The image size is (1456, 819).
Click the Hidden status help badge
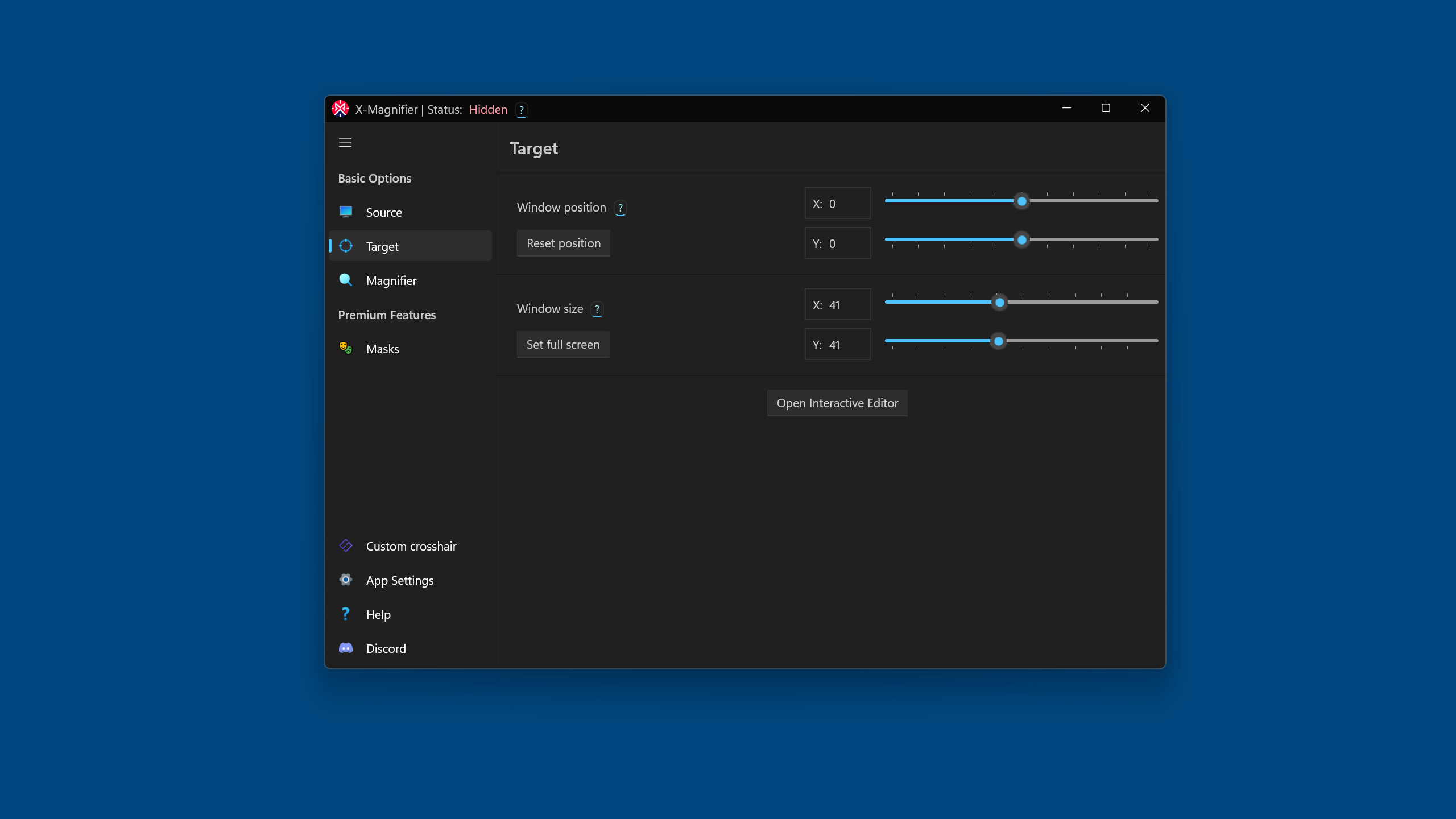tap(521, 110)
